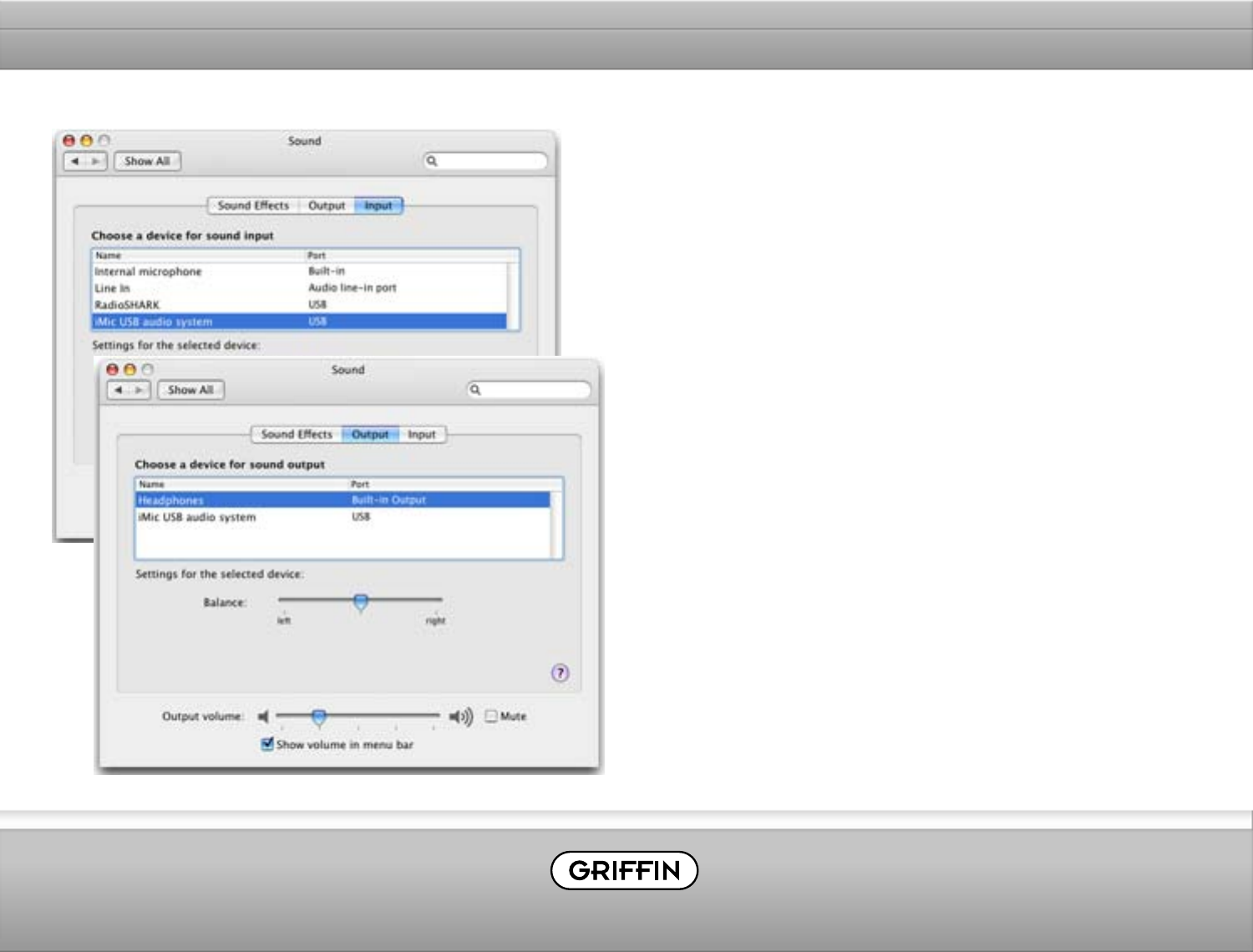
Task: Click the Balance slider knob
Action: [361, 602]
